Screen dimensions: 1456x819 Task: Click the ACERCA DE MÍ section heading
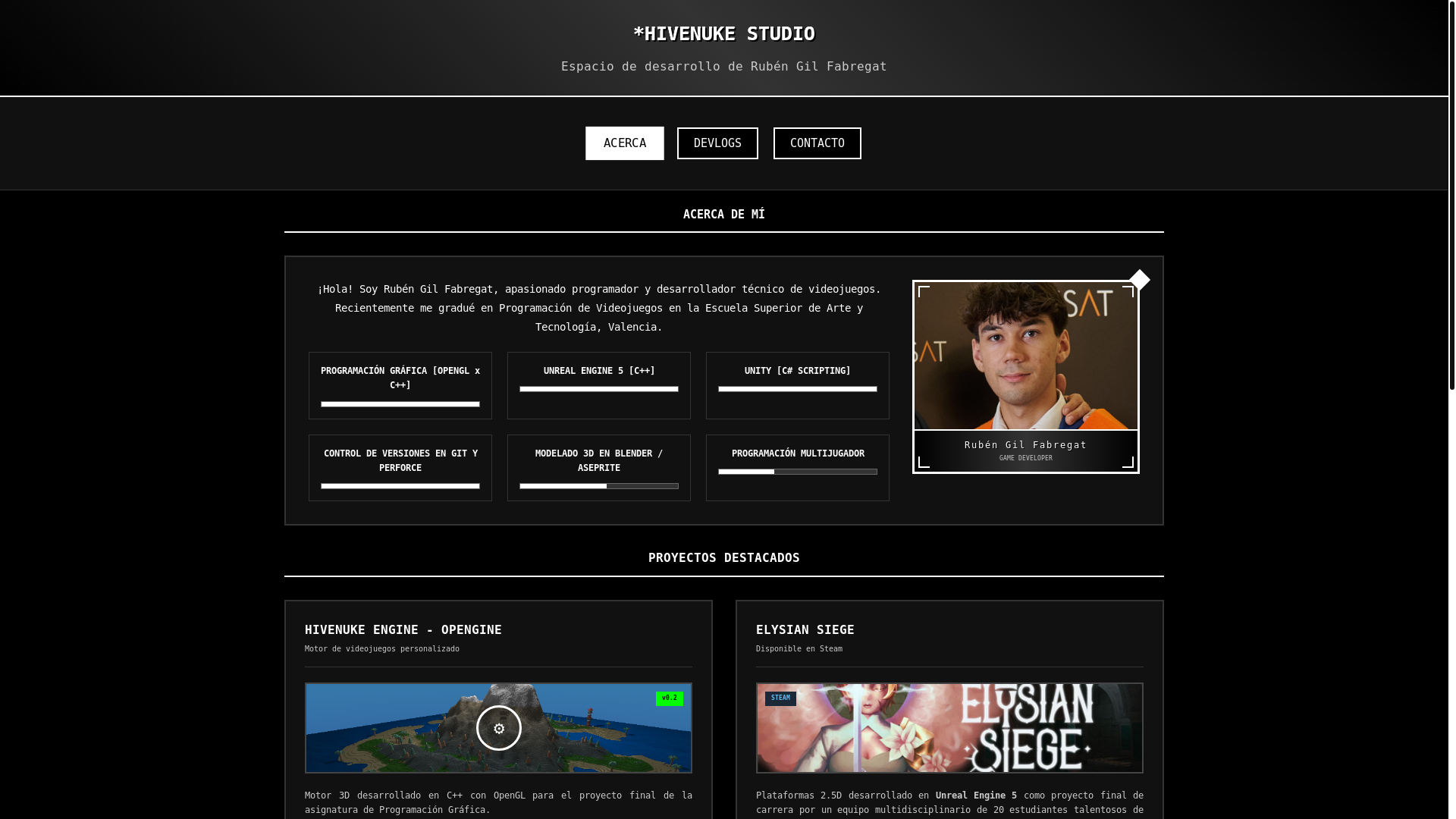click(724, 215)
